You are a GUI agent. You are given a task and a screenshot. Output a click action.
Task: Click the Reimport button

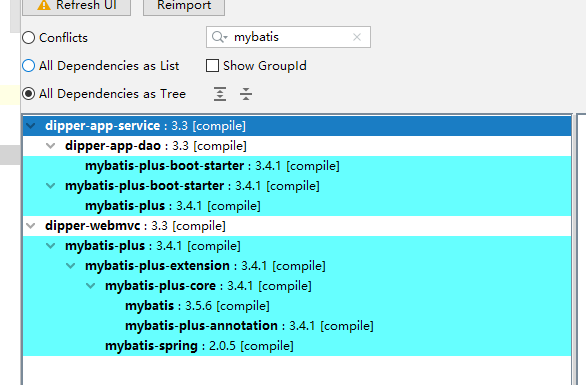click(x=184, y=6)
